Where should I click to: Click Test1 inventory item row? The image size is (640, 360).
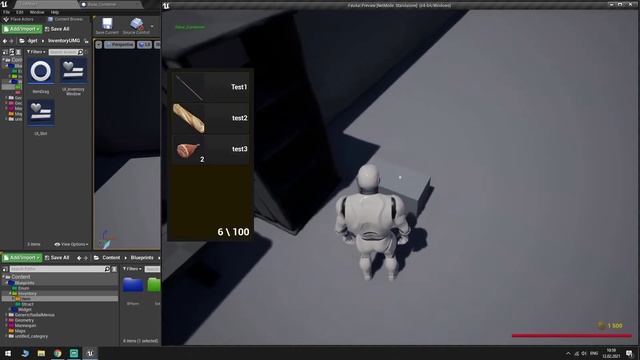210,87
